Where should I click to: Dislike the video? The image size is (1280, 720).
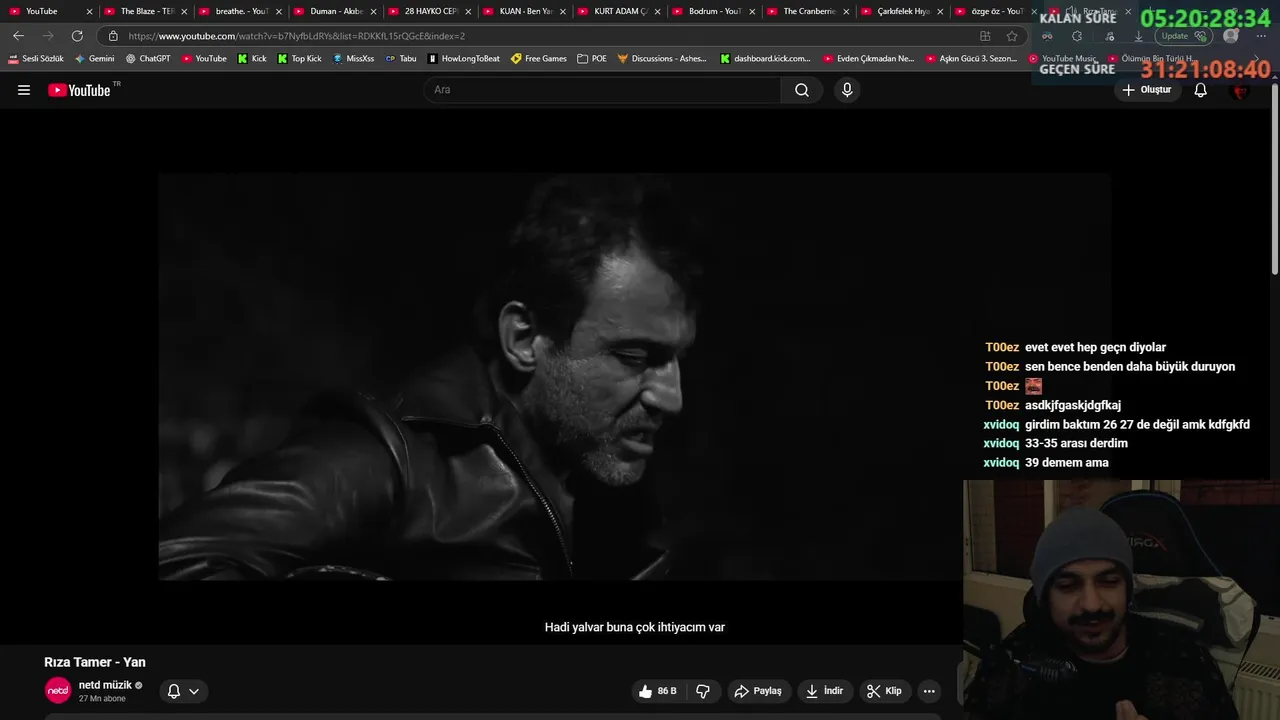(x=703, y=691)
